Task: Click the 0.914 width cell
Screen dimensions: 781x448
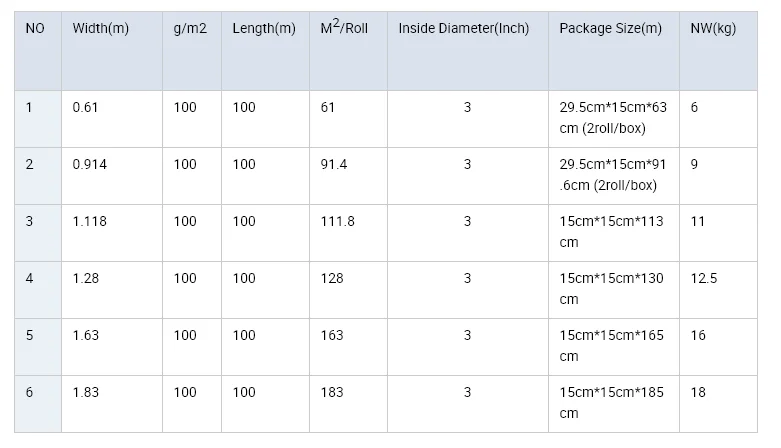Action: [x=90, y=165]
